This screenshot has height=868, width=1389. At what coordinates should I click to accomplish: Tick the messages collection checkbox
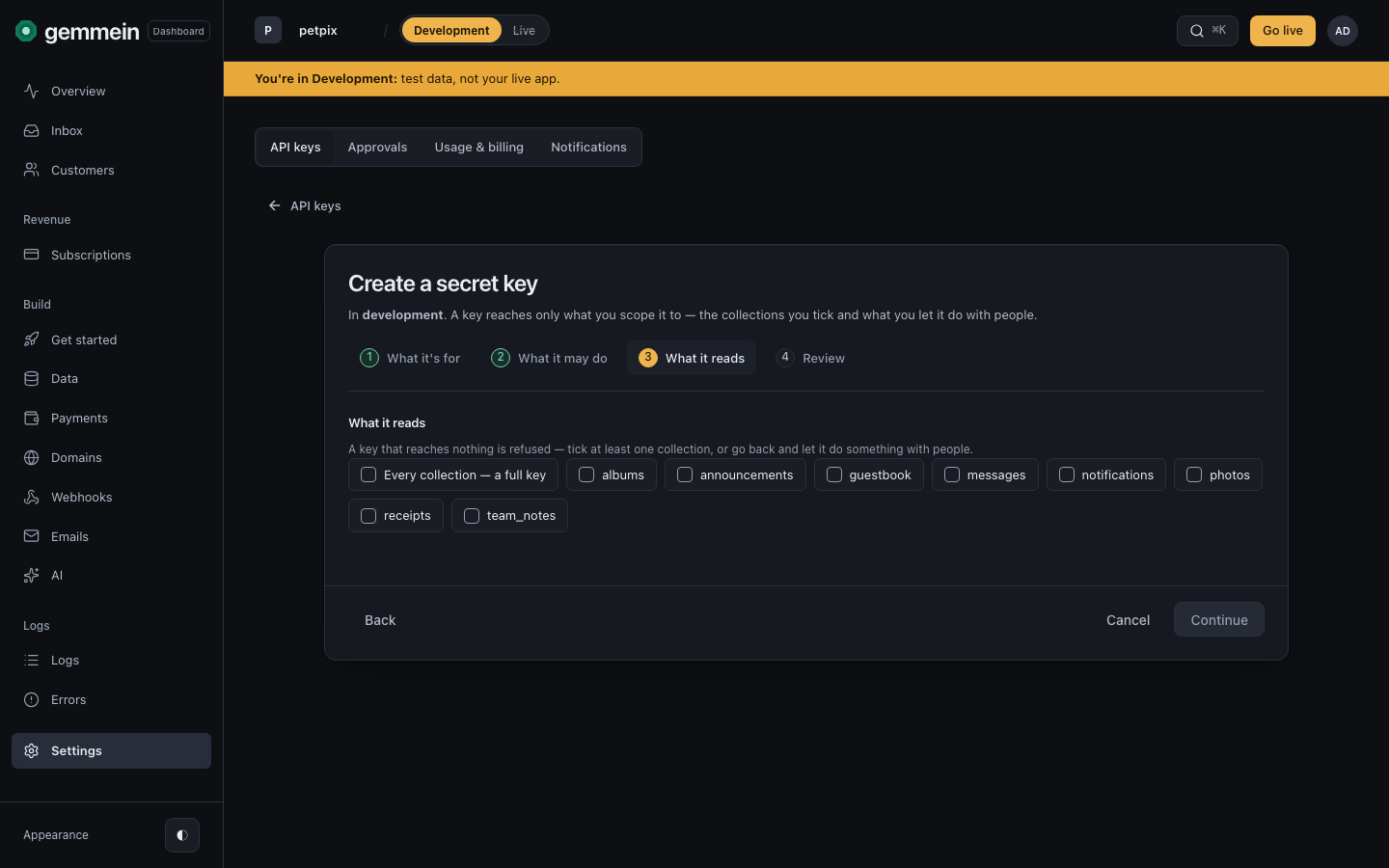pyautogui.click(x=952, y=475)
